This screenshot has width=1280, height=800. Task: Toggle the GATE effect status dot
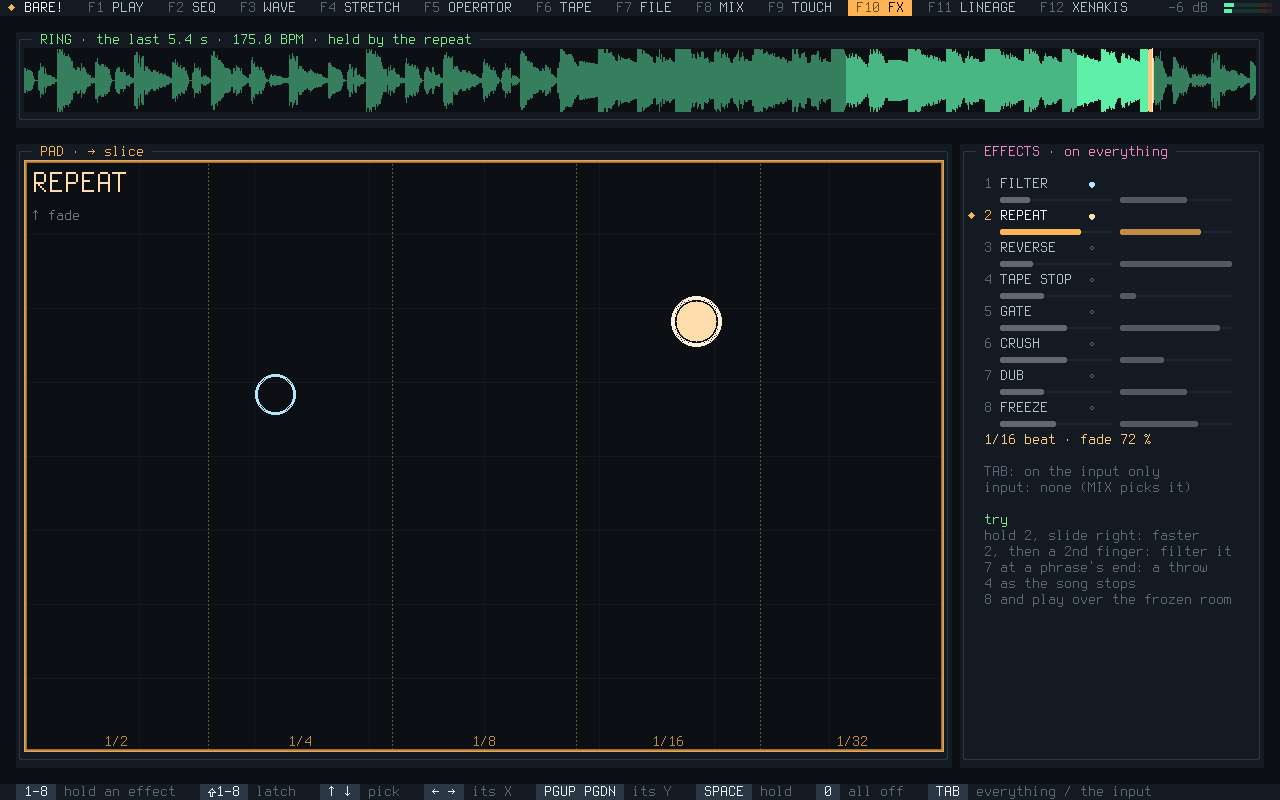coord(1092,312)
